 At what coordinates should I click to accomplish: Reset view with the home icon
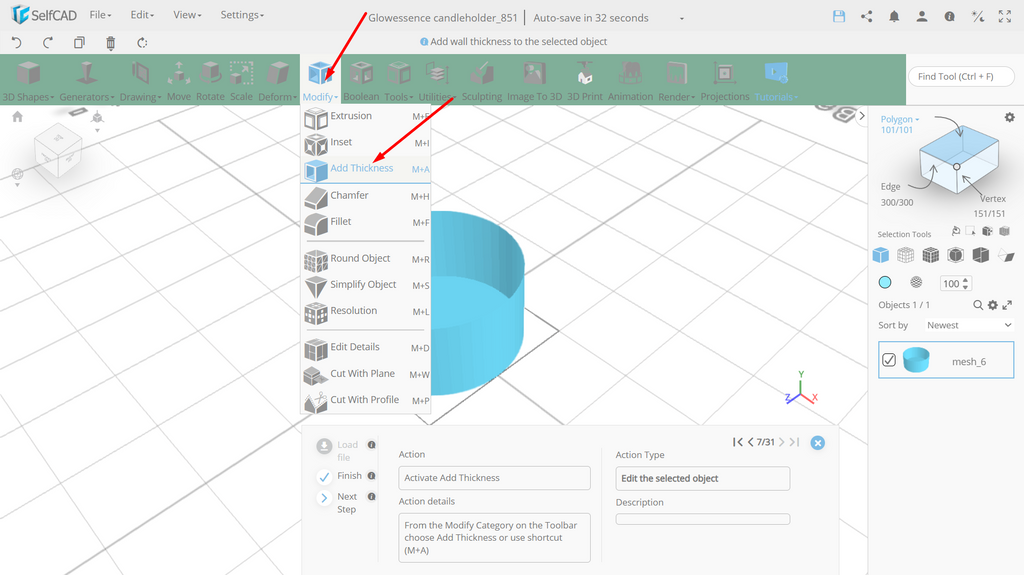click(18, 116)
